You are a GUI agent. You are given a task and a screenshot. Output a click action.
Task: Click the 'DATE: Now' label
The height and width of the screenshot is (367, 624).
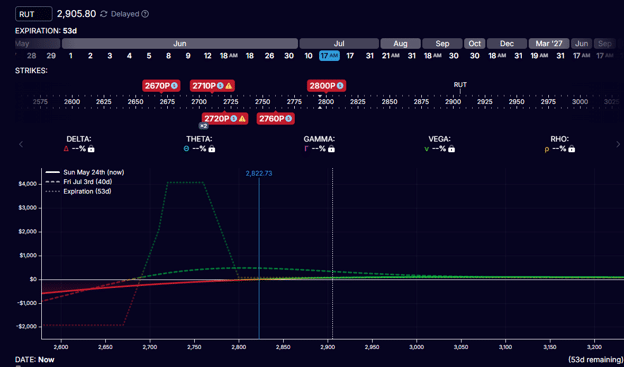tap(35, 360)
